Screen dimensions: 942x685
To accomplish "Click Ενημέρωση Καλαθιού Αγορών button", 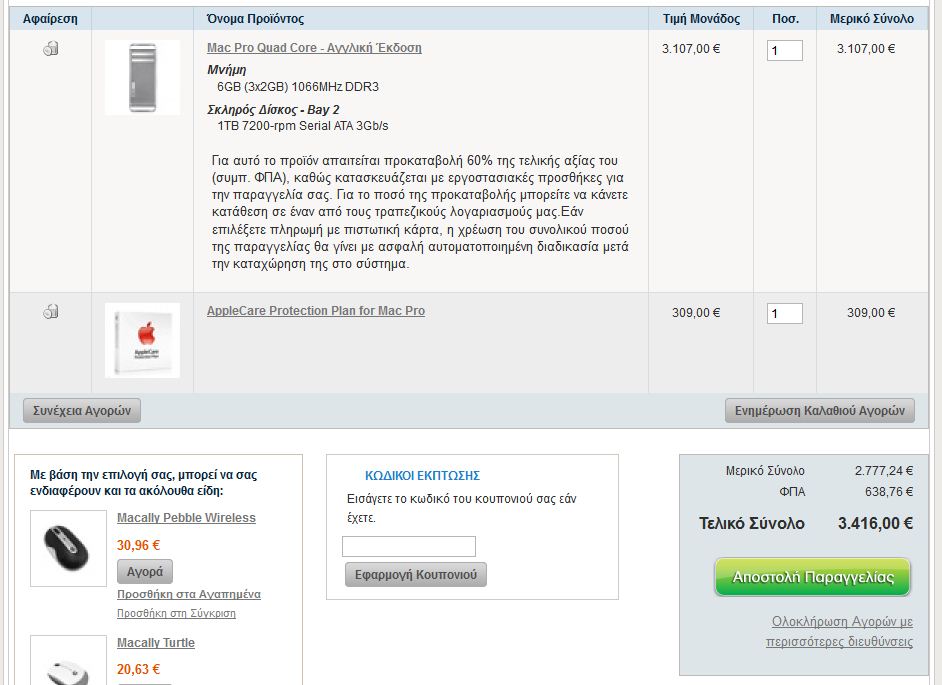I will (819, 410).
